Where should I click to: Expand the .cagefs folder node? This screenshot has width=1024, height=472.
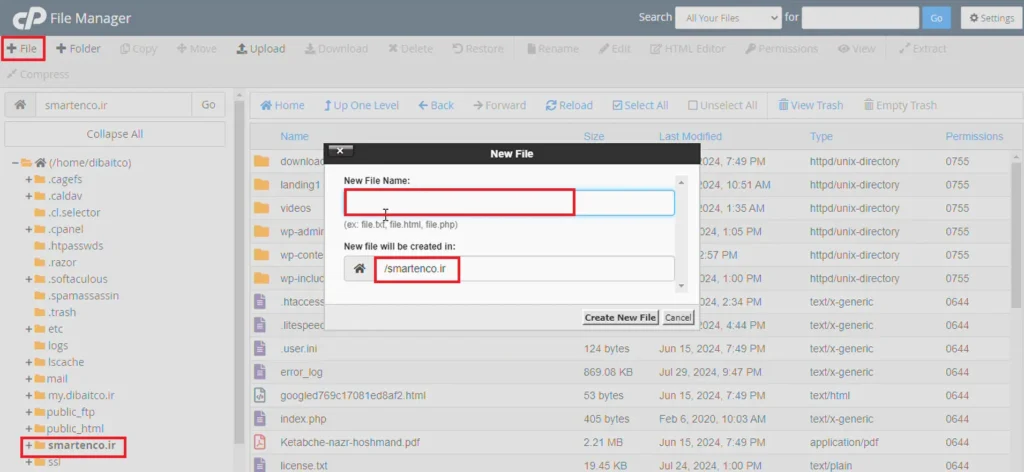pos(29,179)
